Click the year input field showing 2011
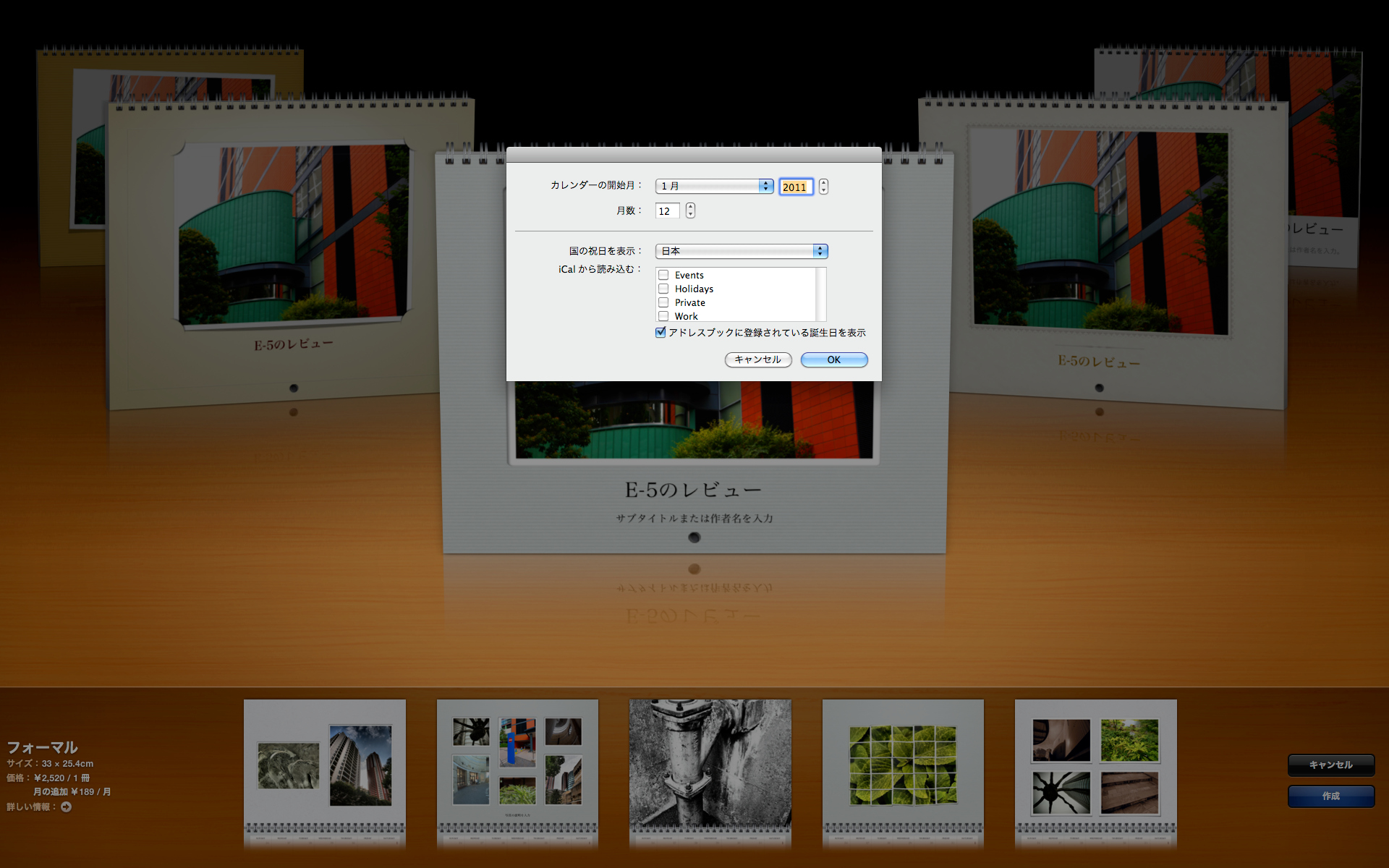 795,187
